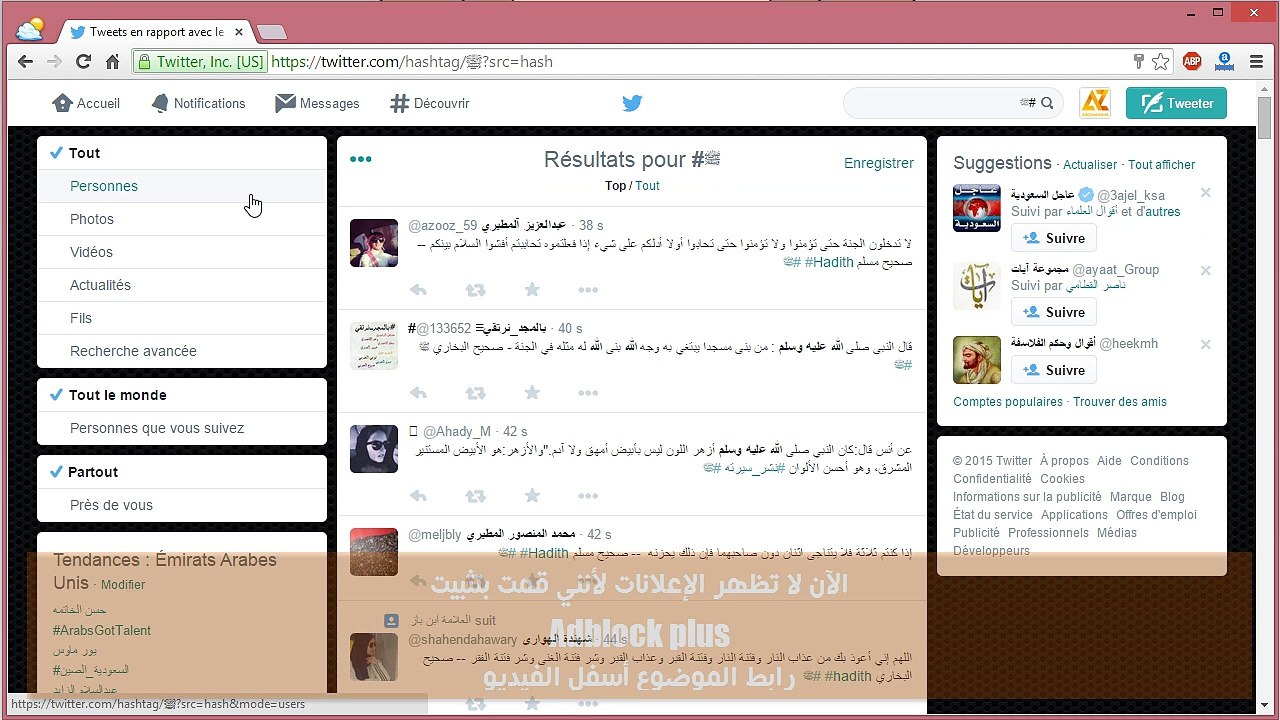Open more options on the @azooz_59 tweet
This screenshot has width=1280, height=720.
(588, 290)
